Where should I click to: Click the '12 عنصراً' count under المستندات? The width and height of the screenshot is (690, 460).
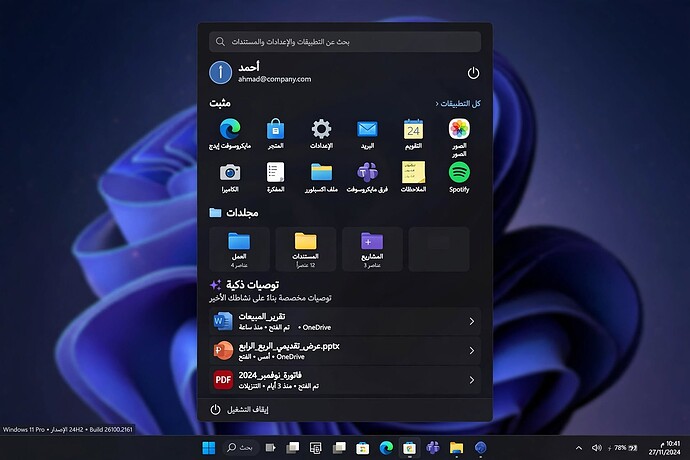305,265
